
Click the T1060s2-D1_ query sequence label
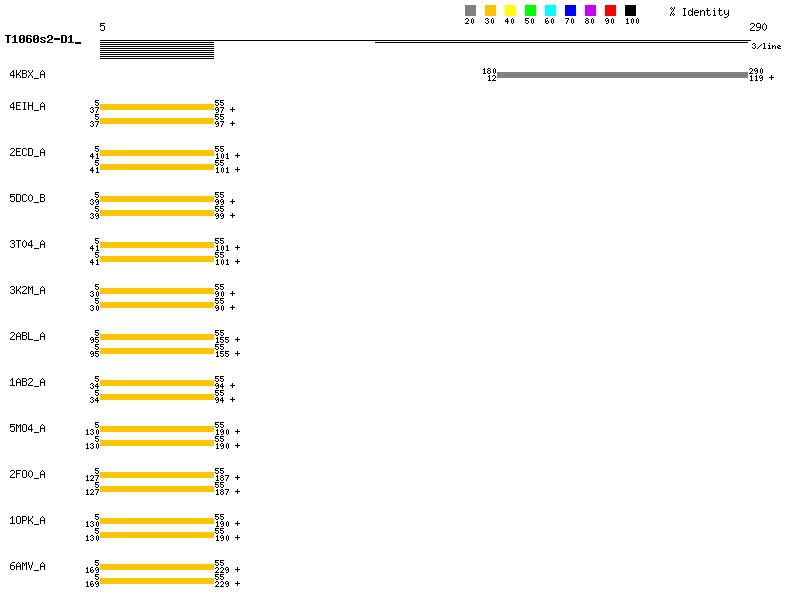point(42,41)
